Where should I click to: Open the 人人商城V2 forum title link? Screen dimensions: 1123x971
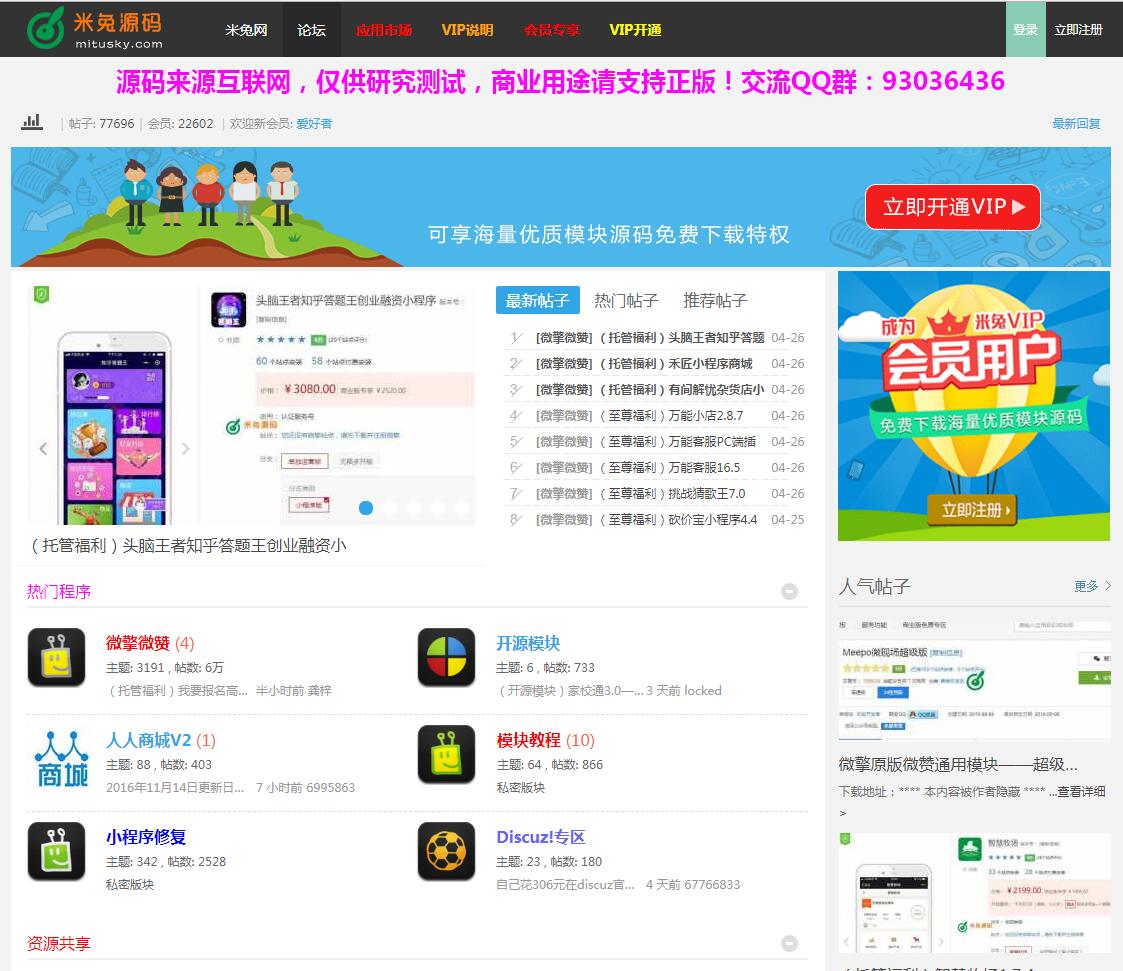click(x=148, y=740)
